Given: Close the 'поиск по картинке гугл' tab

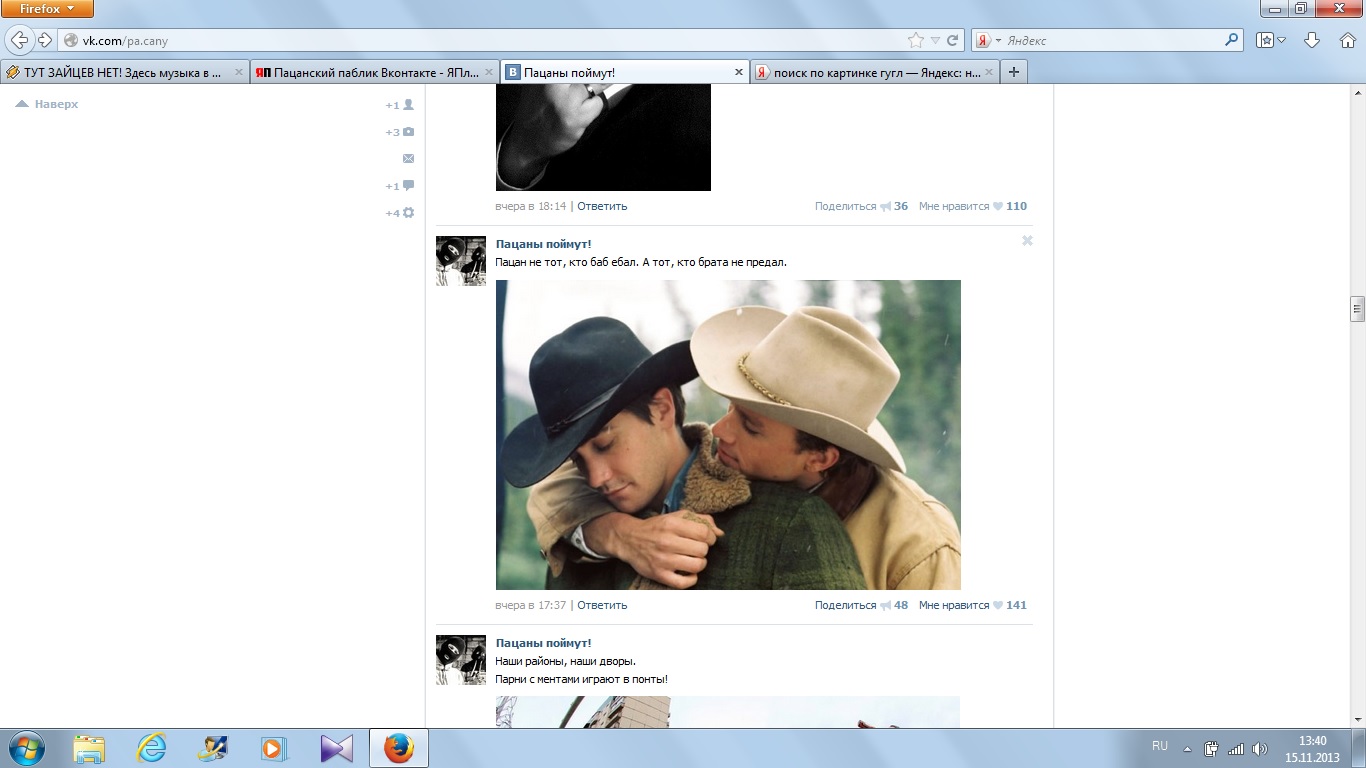Looking at the screenshot, I should click(x=989, y=72).
